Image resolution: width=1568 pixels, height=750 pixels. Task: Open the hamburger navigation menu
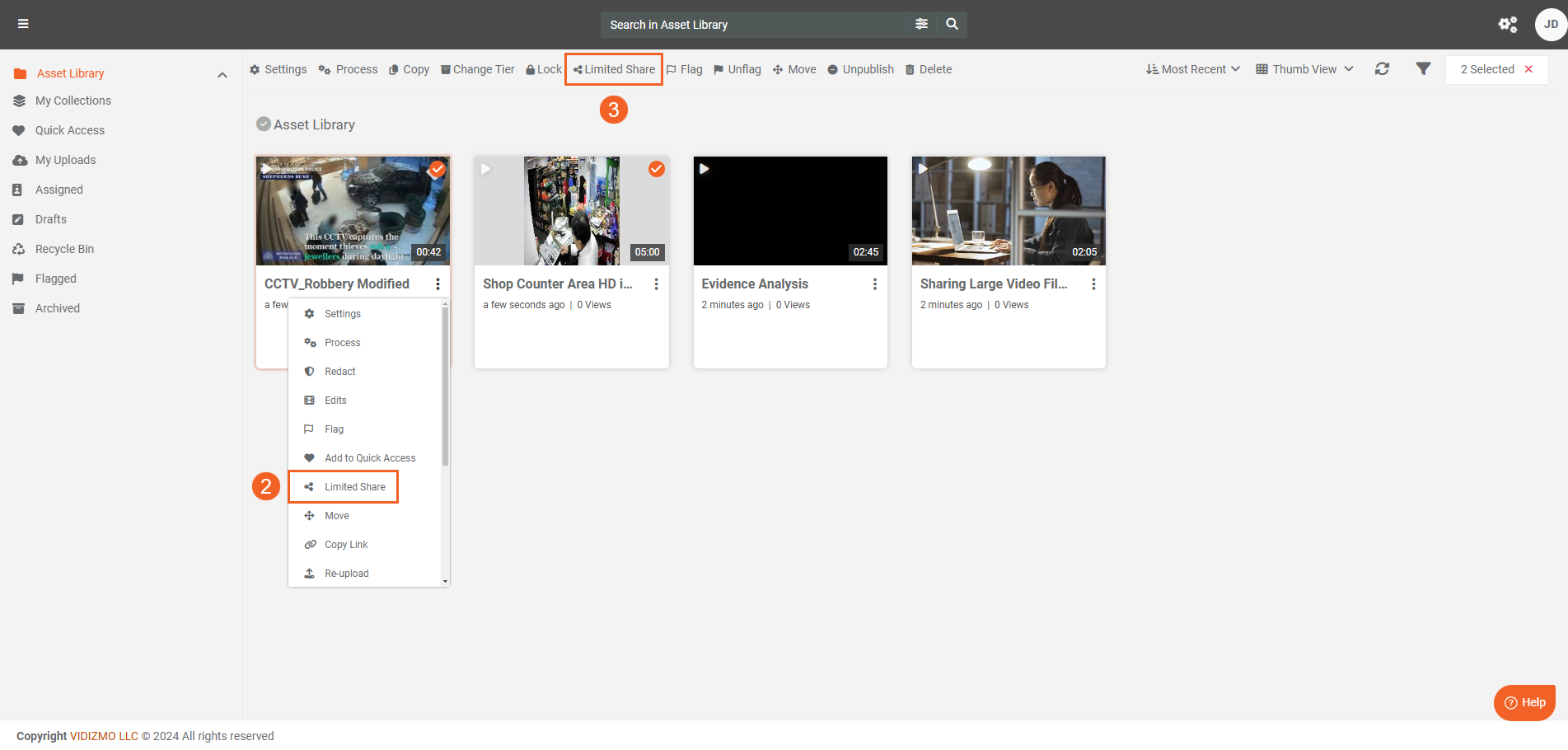point(23,24)
